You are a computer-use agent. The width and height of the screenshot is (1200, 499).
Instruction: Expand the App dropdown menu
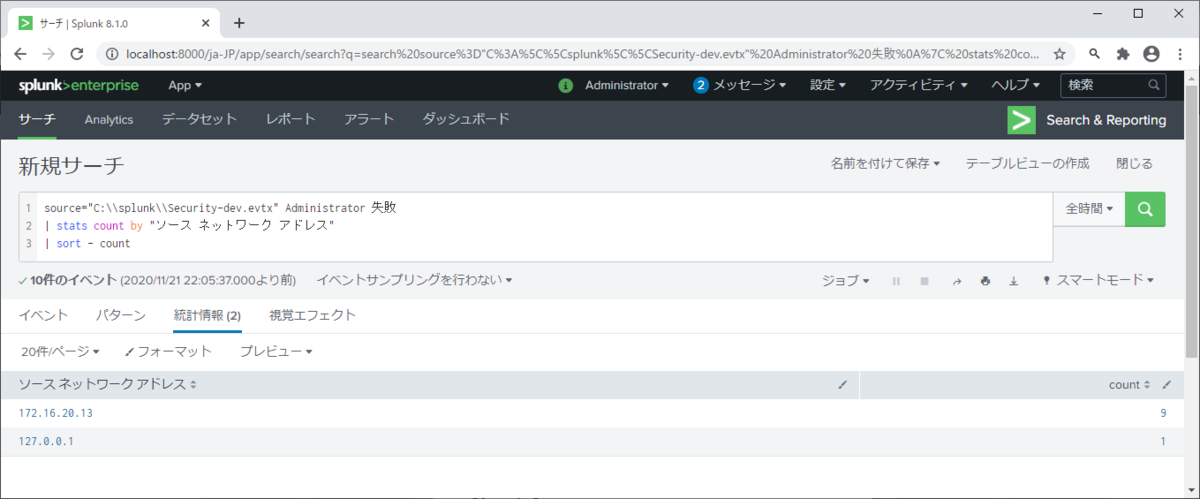(185, 86)
